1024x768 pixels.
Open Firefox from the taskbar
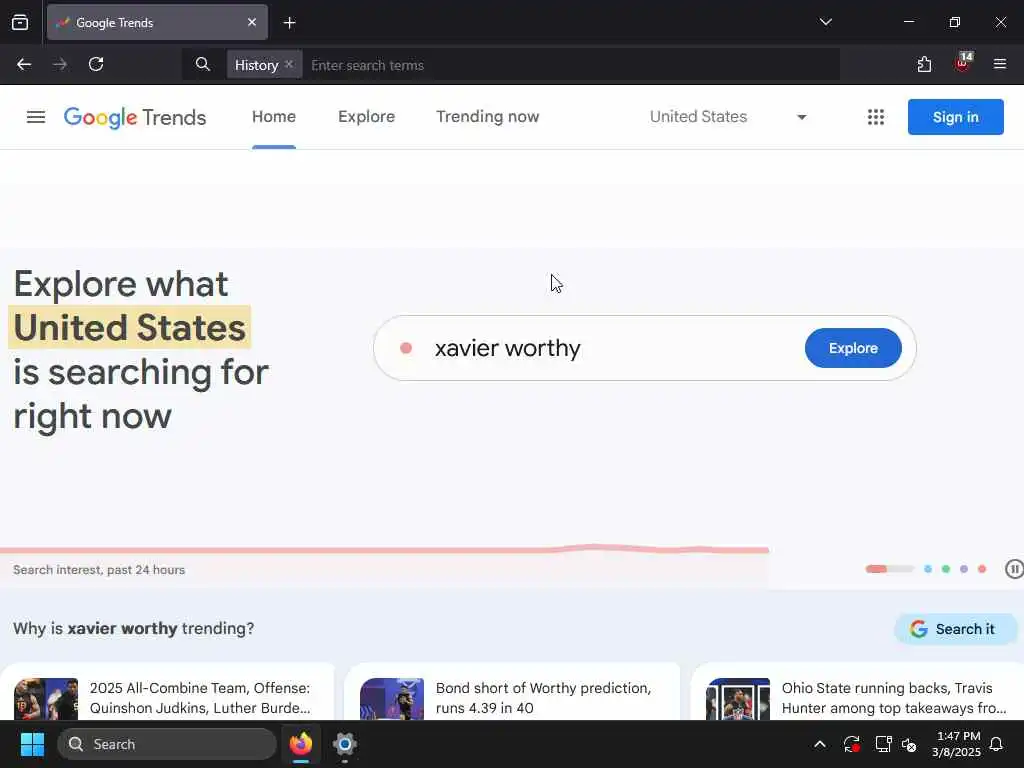(301, 744)
